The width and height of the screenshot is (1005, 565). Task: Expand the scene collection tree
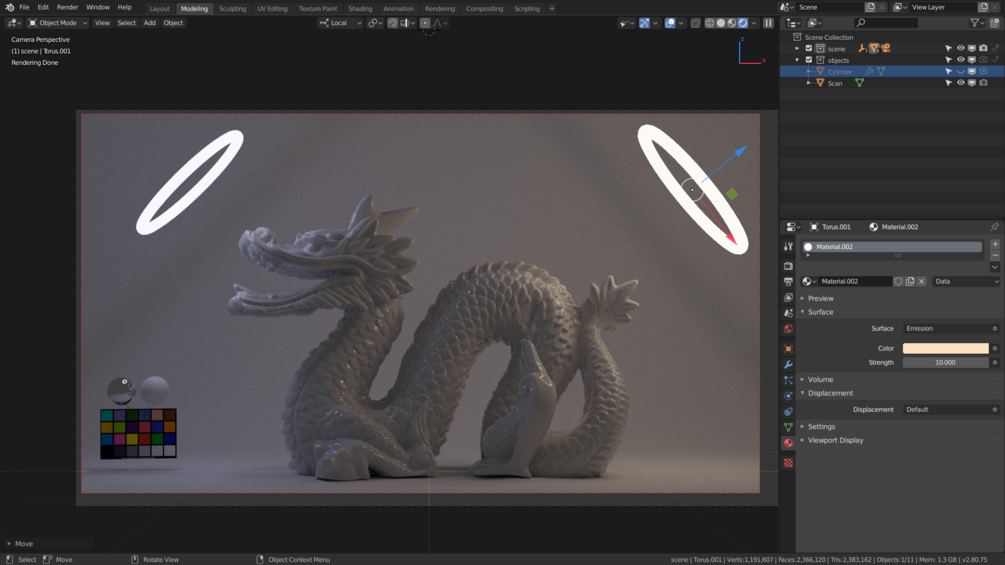point(797,49)
